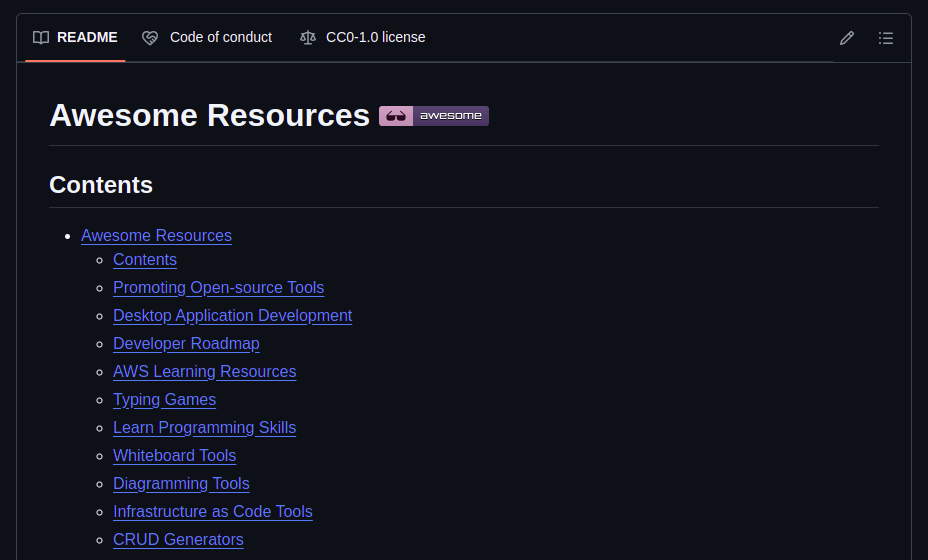Click the pencil edit README icon

[x=847, y=38]
